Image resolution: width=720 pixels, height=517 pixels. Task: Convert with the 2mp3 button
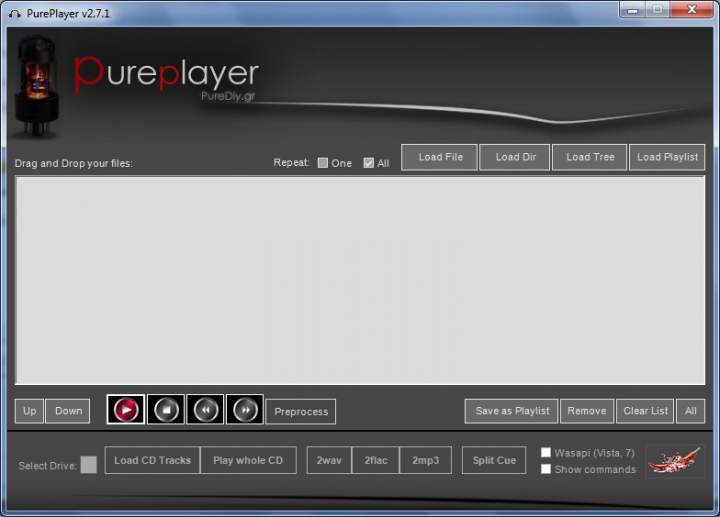click(x=425, y=460)
